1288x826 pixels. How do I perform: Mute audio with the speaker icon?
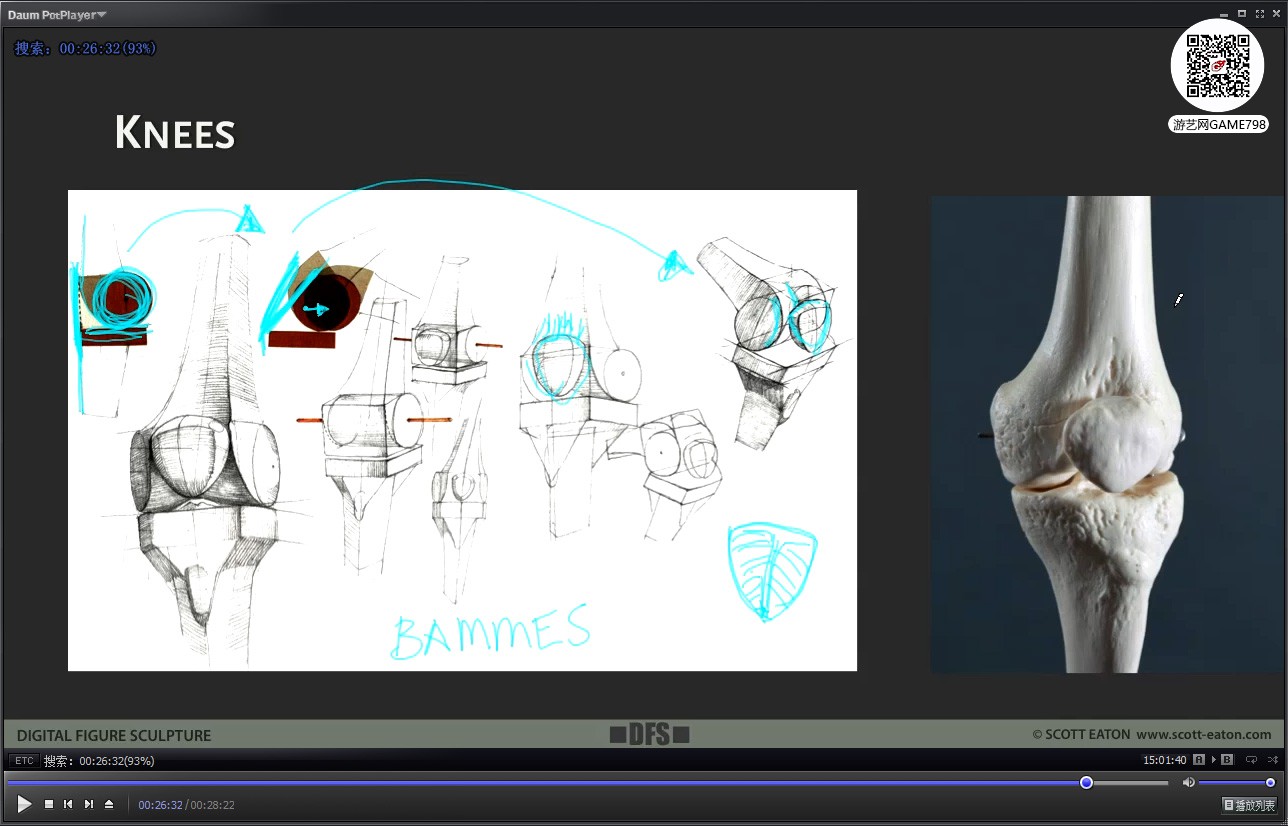(x=1188, y=782)
